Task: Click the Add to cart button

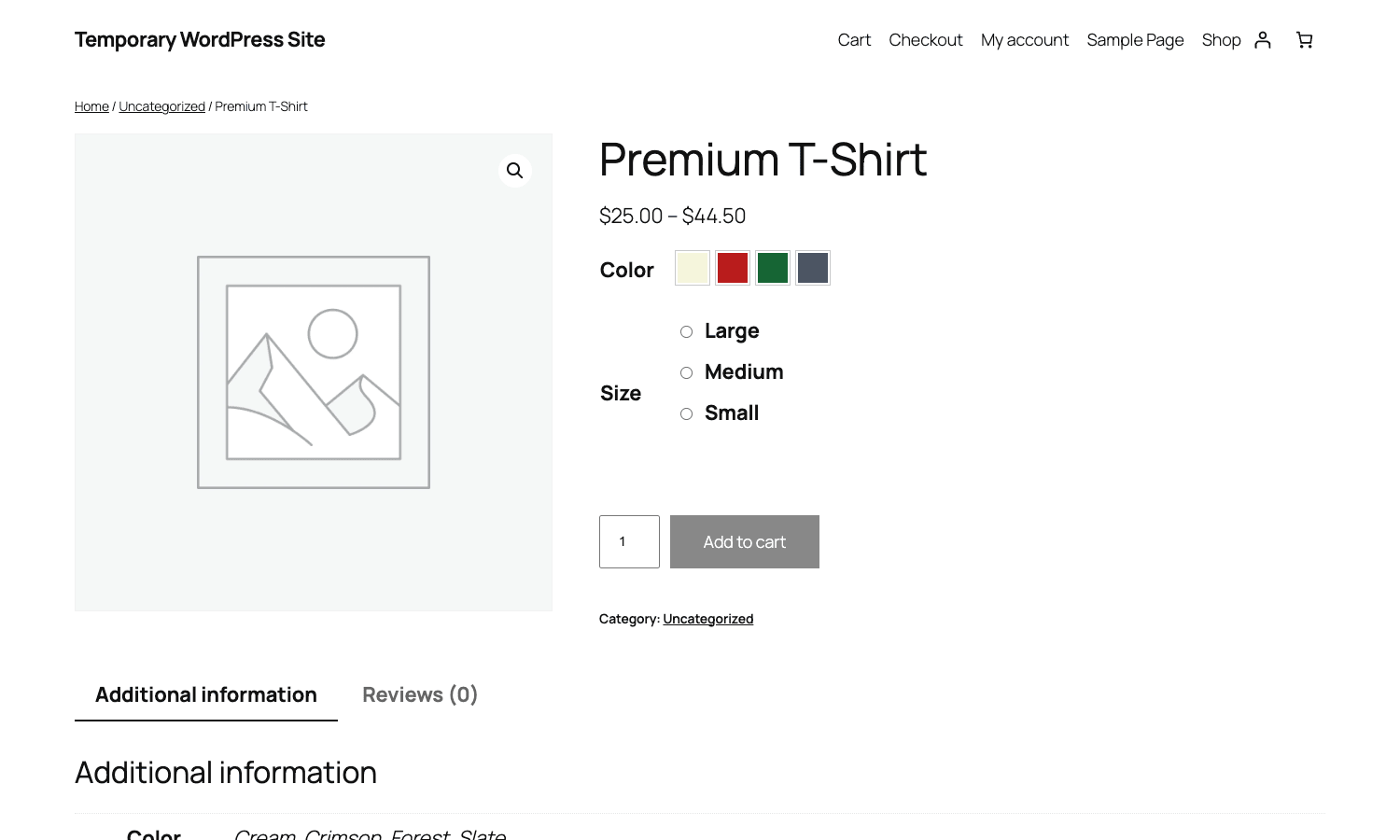Action: coord(745,541)
